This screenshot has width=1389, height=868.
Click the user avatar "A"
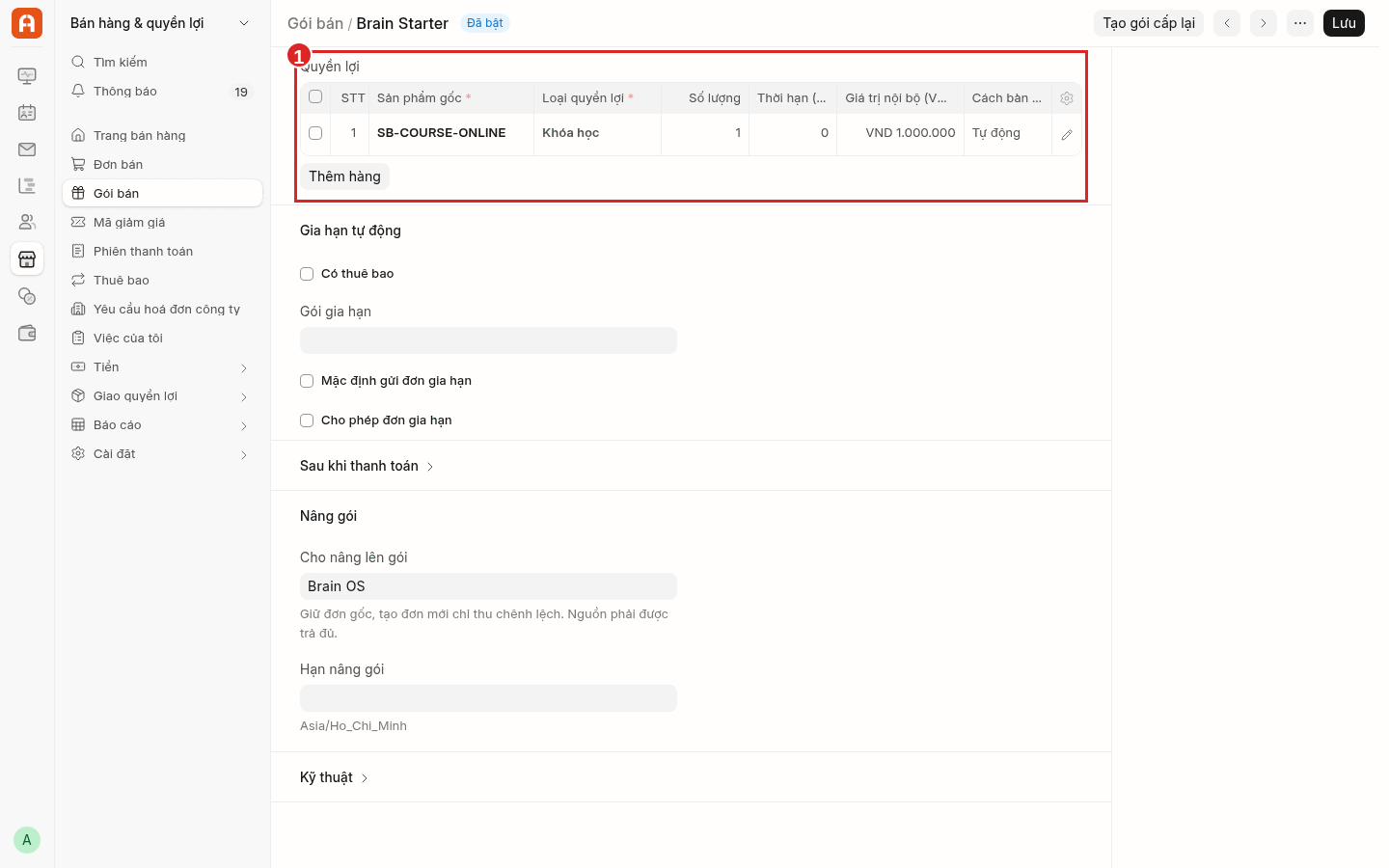(x=27, y=840)
